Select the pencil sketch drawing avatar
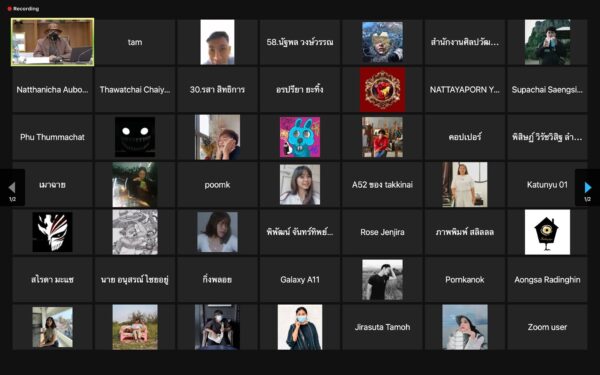The image size is (600, 375). (x=135, y=232)
